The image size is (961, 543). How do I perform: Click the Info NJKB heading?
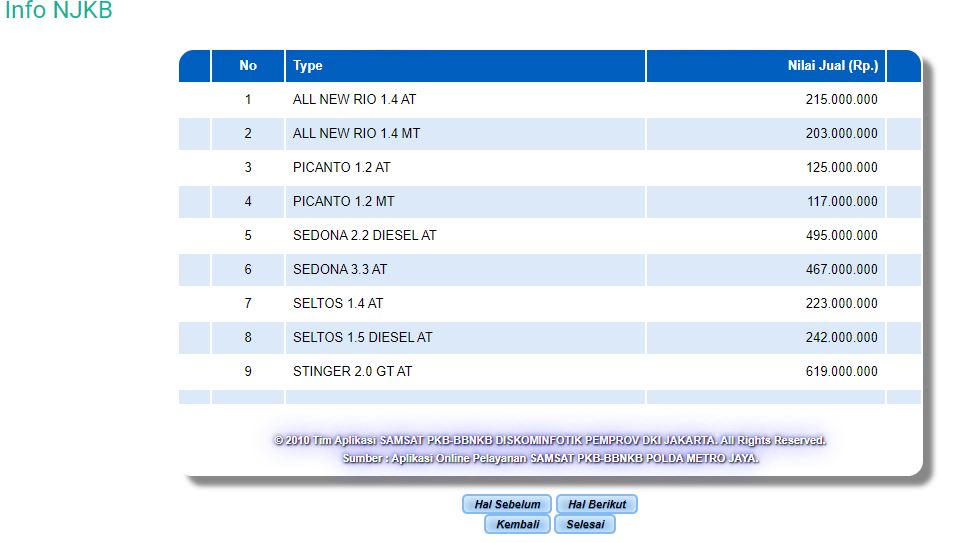[x=59, y=10]
